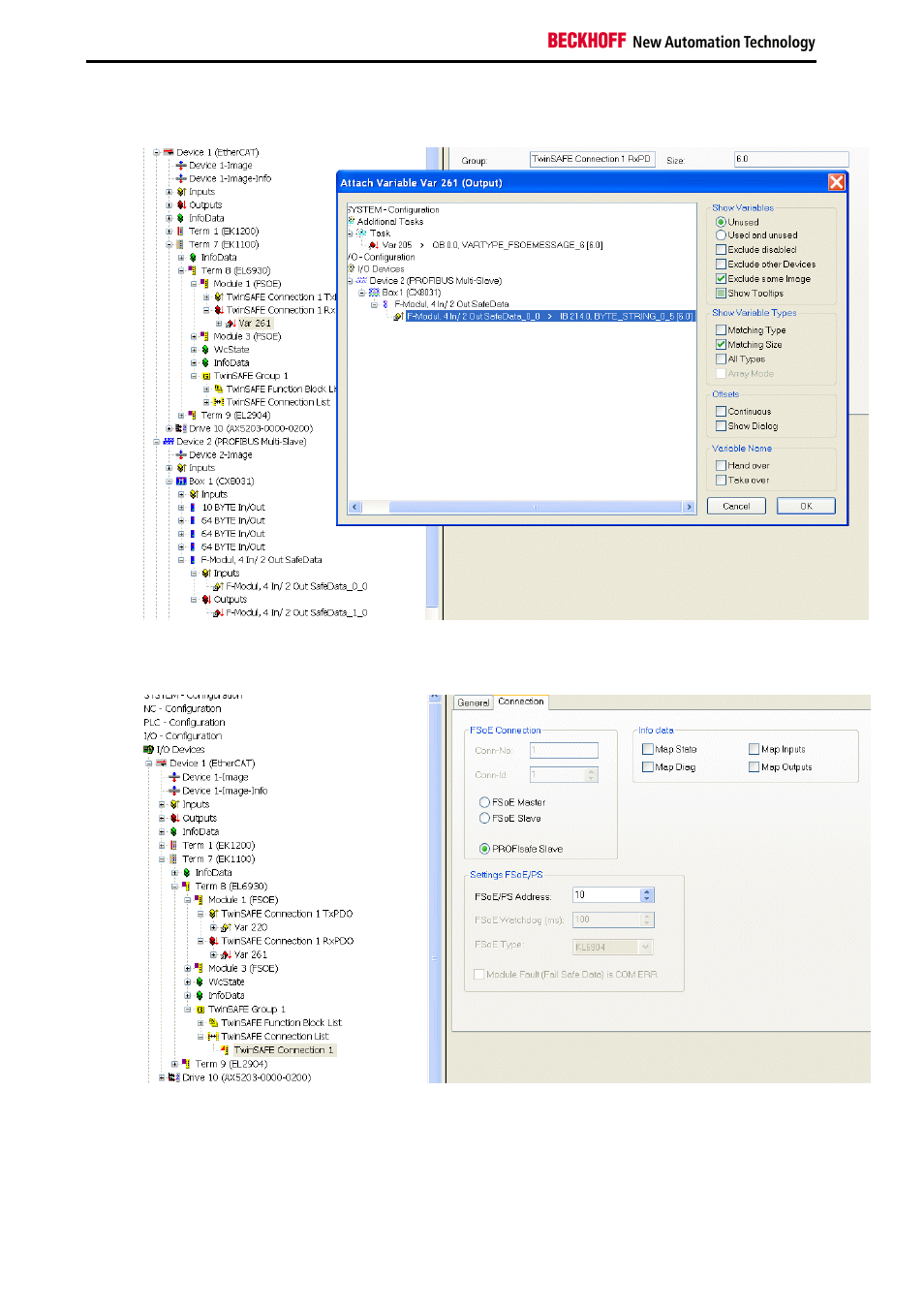Viewport: 924px width, 1309px height.
Task: Select the Unused radio button
Action: point(721,222)
